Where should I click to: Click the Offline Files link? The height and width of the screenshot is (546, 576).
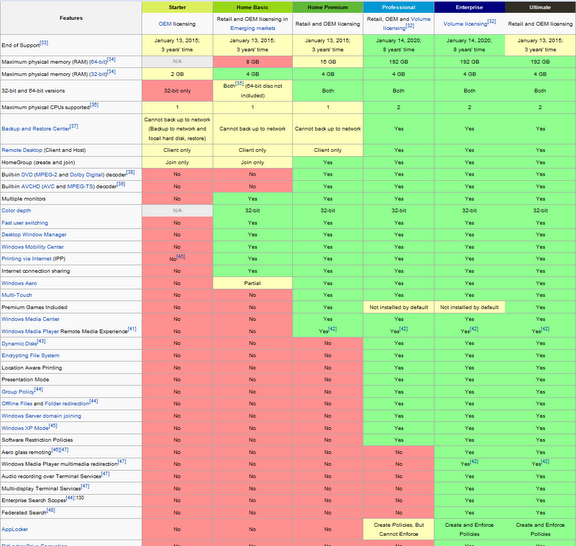pyautogui.click(x=17, y=403)
